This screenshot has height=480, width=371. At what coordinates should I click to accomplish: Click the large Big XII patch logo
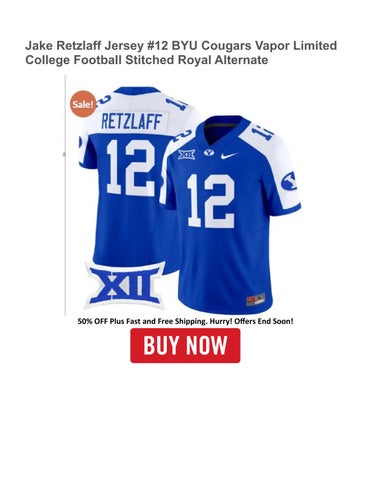pos(125,285)
